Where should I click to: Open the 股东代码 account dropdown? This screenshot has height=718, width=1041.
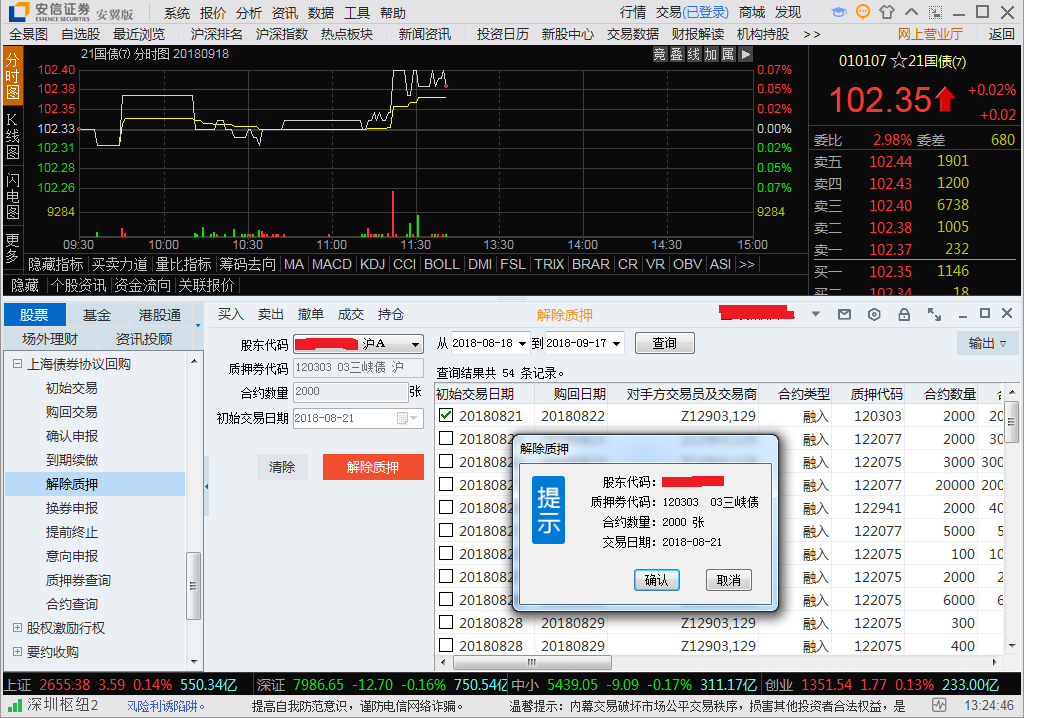(x=415, y=344)
